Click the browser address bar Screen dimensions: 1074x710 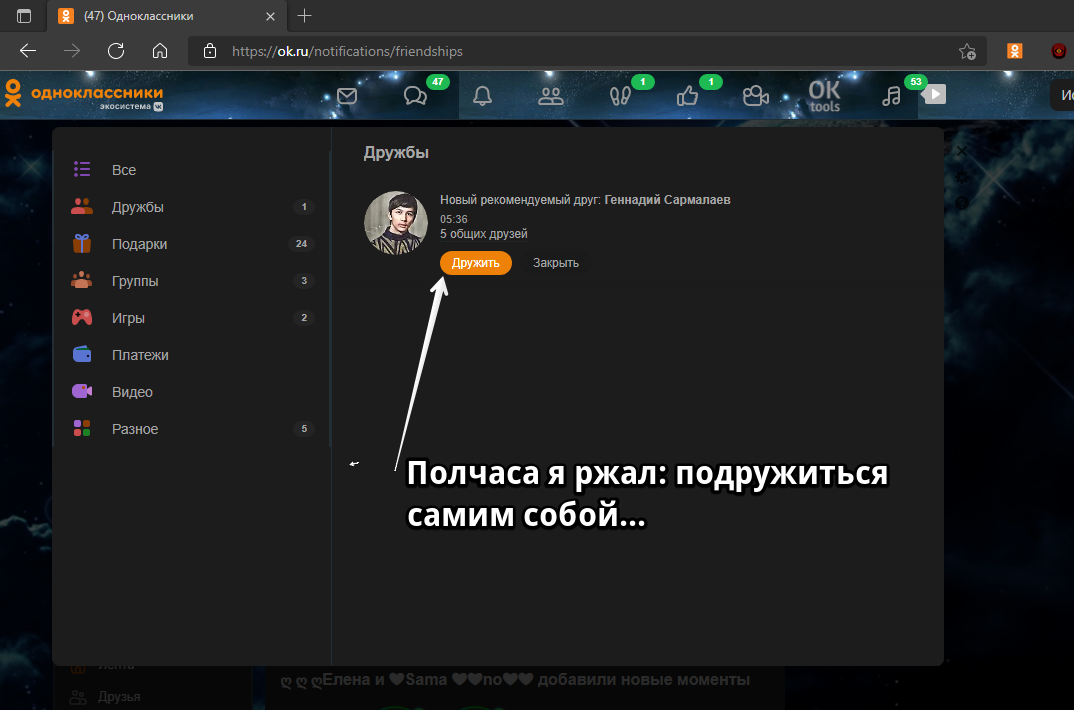click(580, 51)
